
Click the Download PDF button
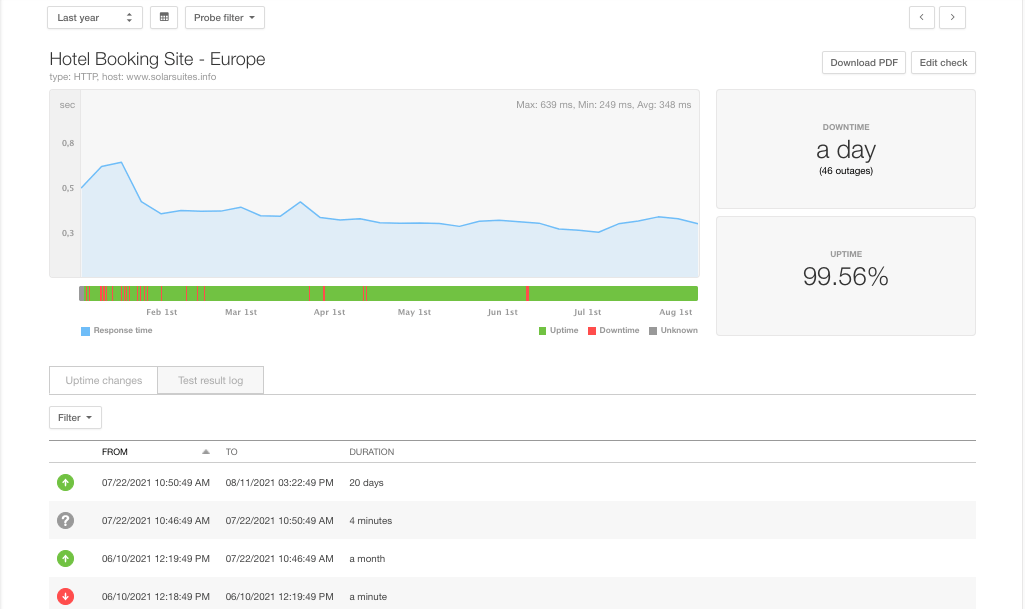point(862,62)
